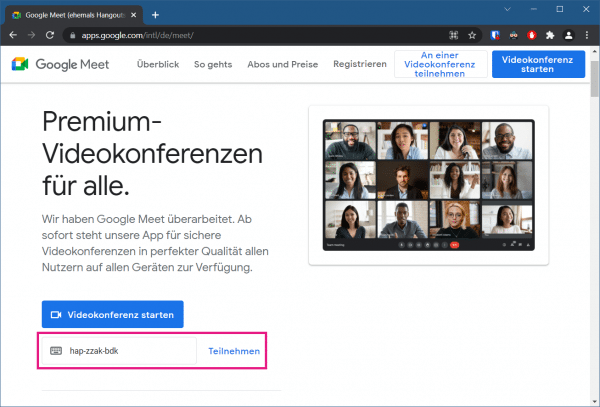600x407 pixels.
Task: Open the Extensions puzzle piece menu
Action: (x=550, y=35)
